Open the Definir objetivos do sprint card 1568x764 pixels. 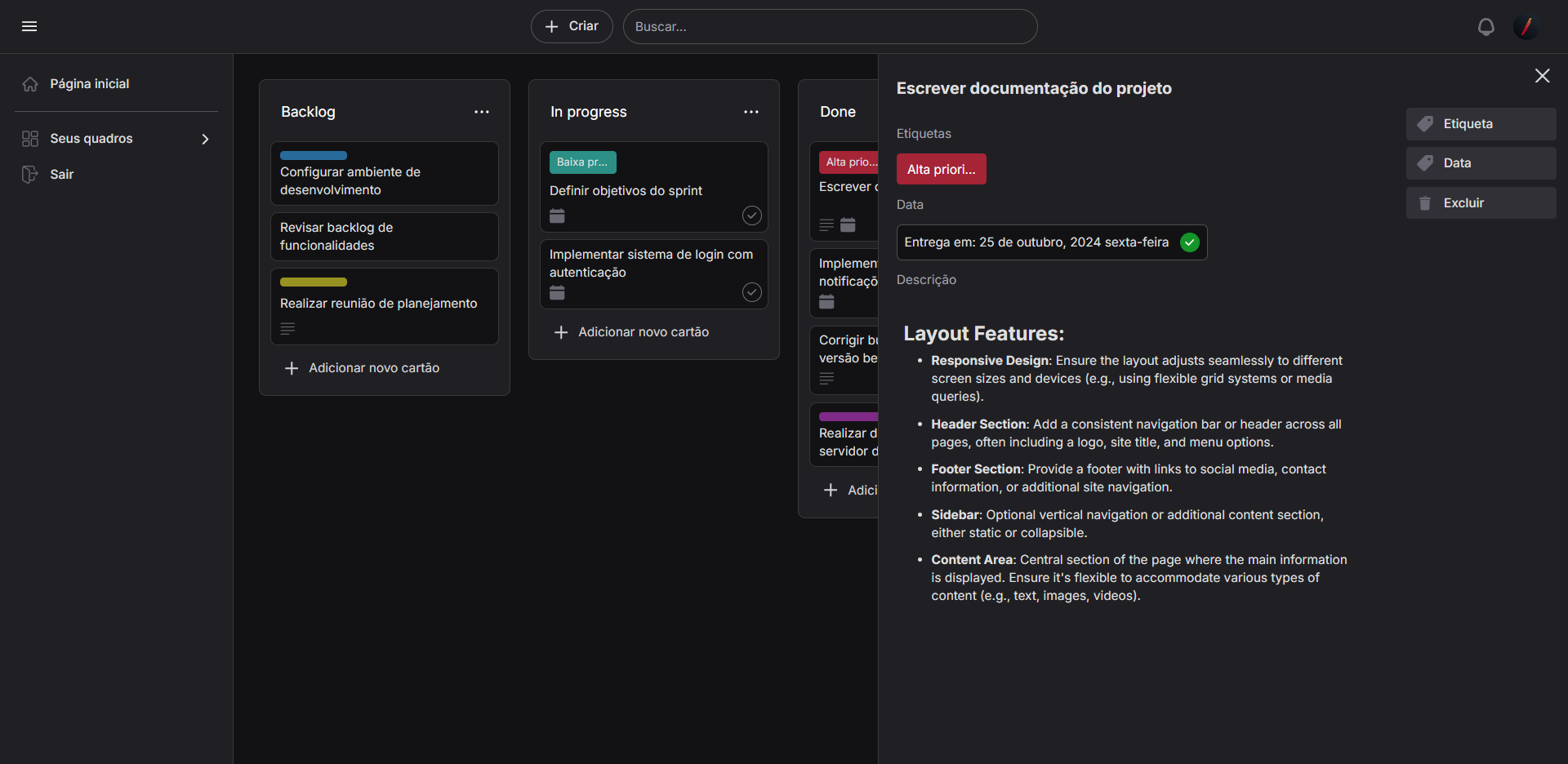point(654,187)
